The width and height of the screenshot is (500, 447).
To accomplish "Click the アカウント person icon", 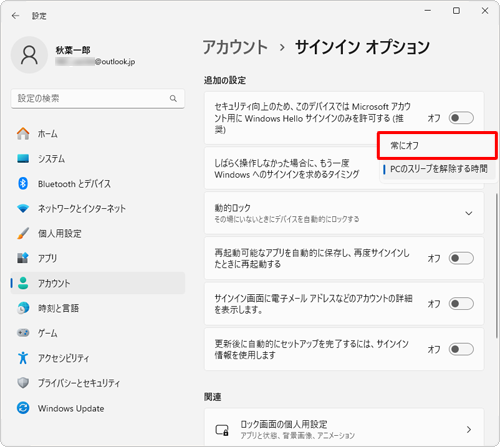I will point(23,283).
